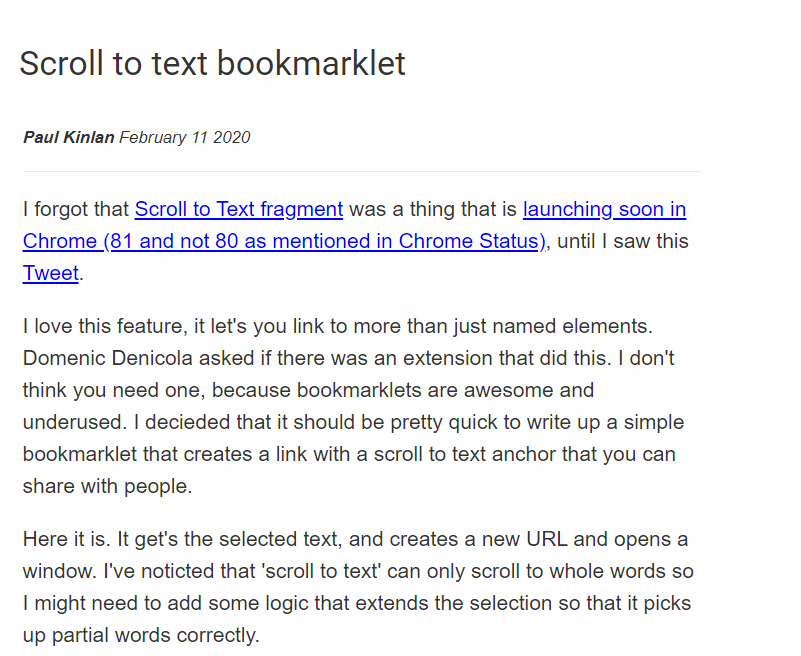The image size is (801, 656).
Task: Click the author name "Paul Kinlan"
Action: 68,137
